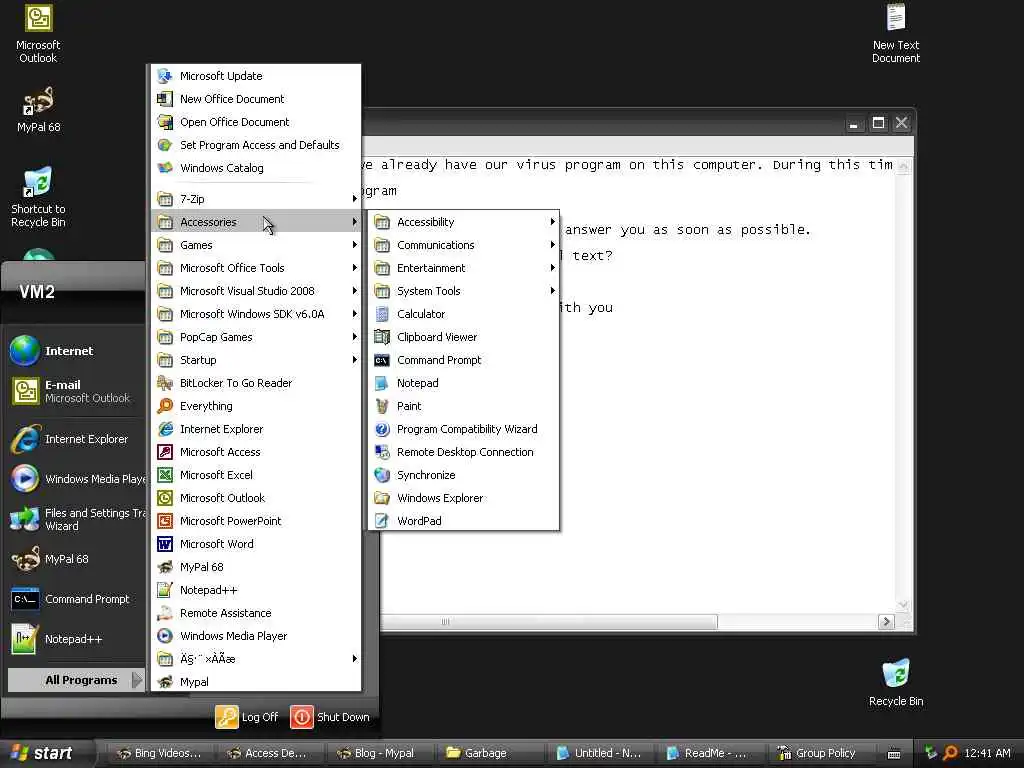Launch Remote Assistance

255,613
